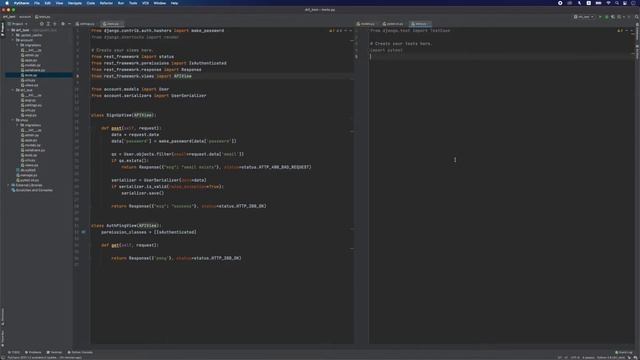Click warnings inspection indicator in right editor
Screen dimensions: 640x360
point(620,31)
